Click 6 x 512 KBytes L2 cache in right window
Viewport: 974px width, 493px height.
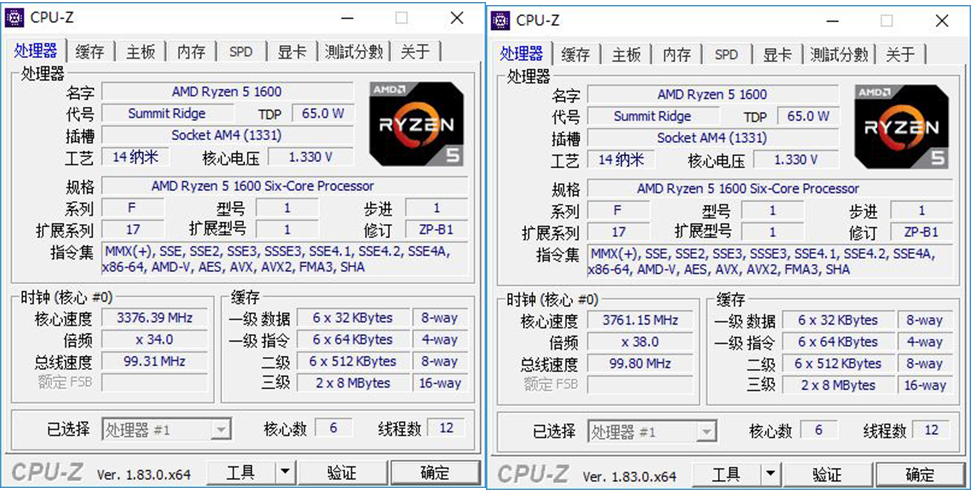pyautogui.click(x=838, y=364)
